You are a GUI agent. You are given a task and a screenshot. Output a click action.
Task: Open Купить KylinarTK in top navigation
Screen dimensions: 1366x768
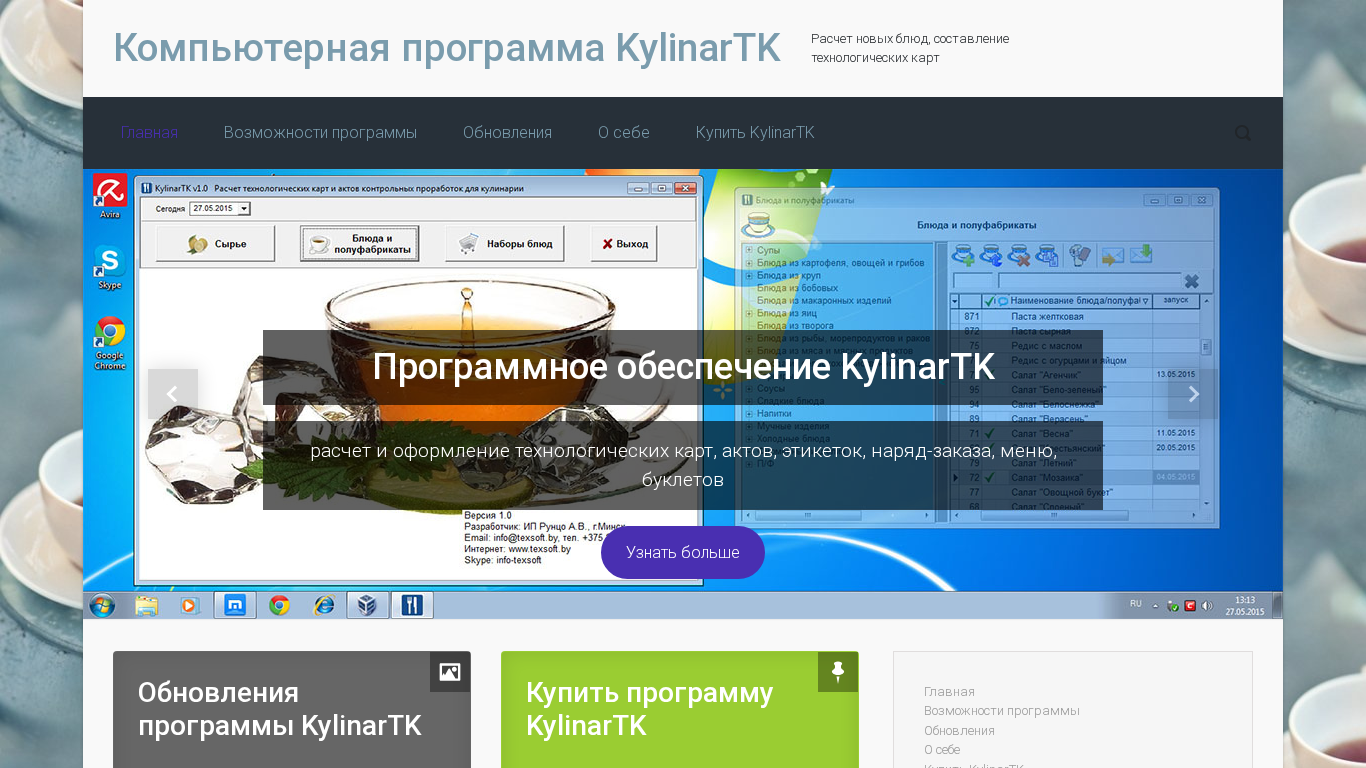755,133
